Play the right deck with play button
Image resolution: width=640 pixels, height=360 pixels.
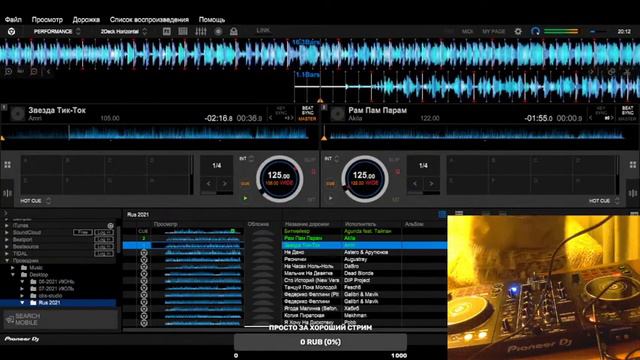pos(330,198)
